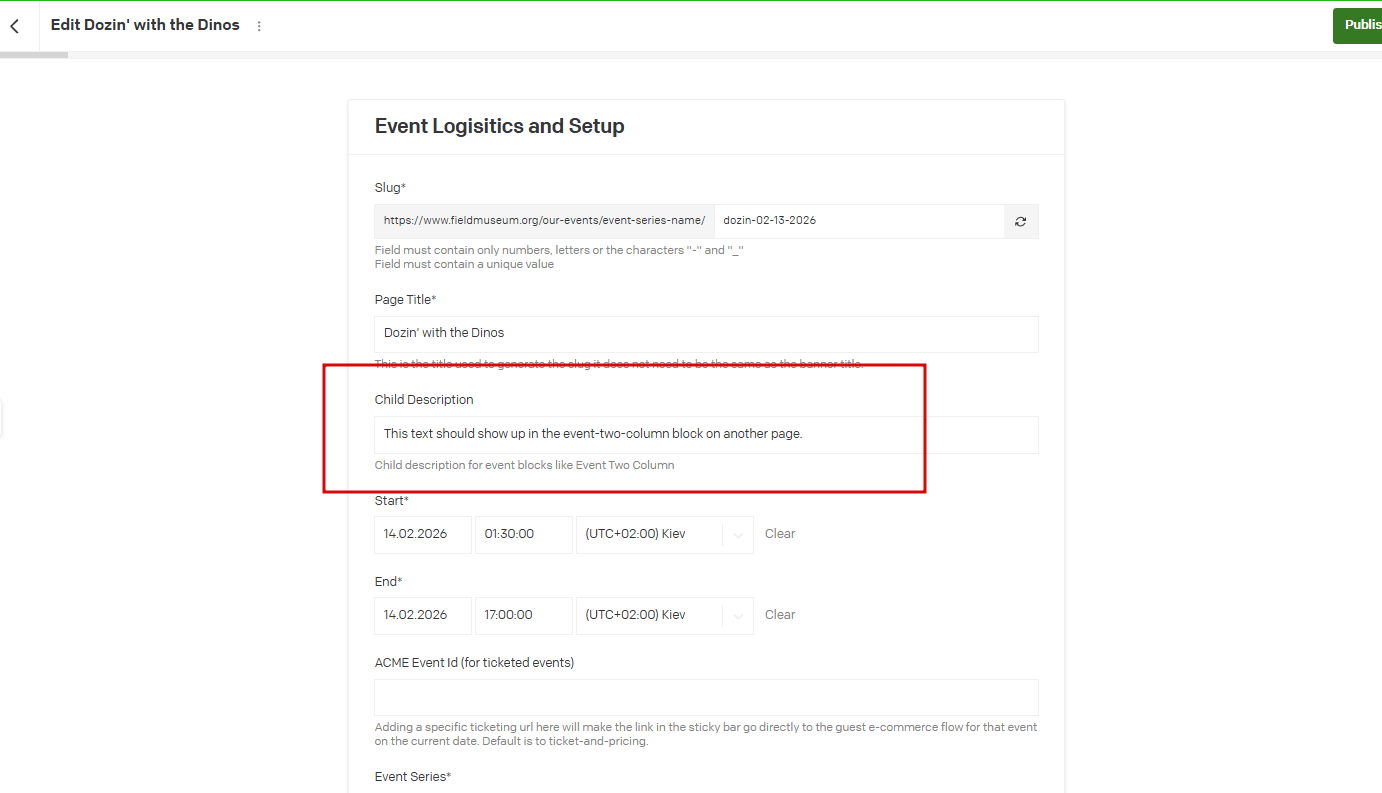Select the Start date field
1382x793 pixels.
pyautogui.click(x=422, y=534)
